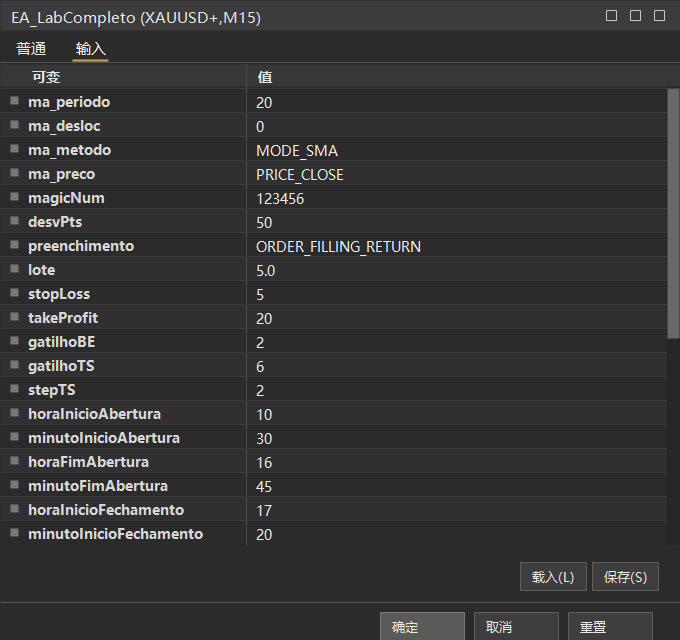Edit the stepTS value 2
Screen dimensions: 680x640
(x=457, y=390)
